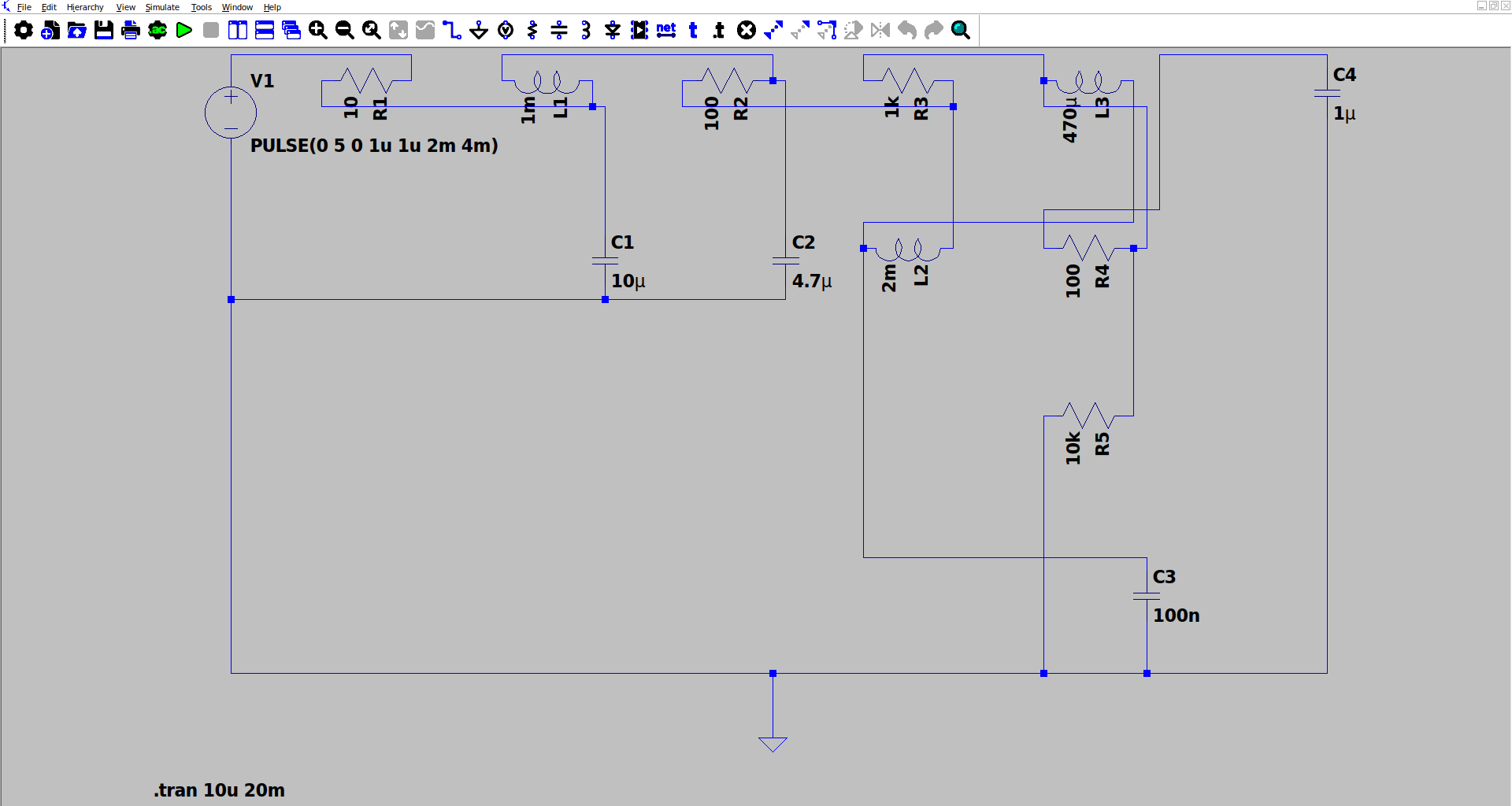Create a new schematic
The height and width of the screenshot is (806, 1512).
50,31
